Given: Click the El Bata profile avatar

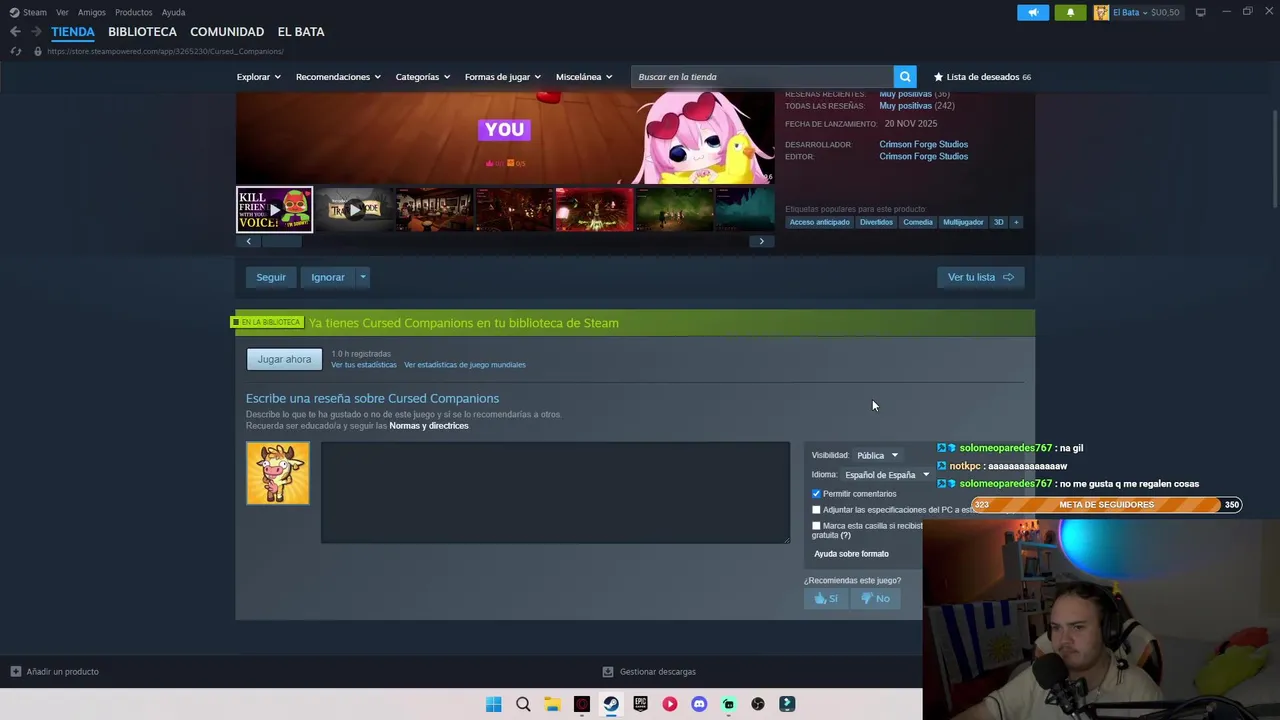Looking at the screenshot, I should (1101, 12).
